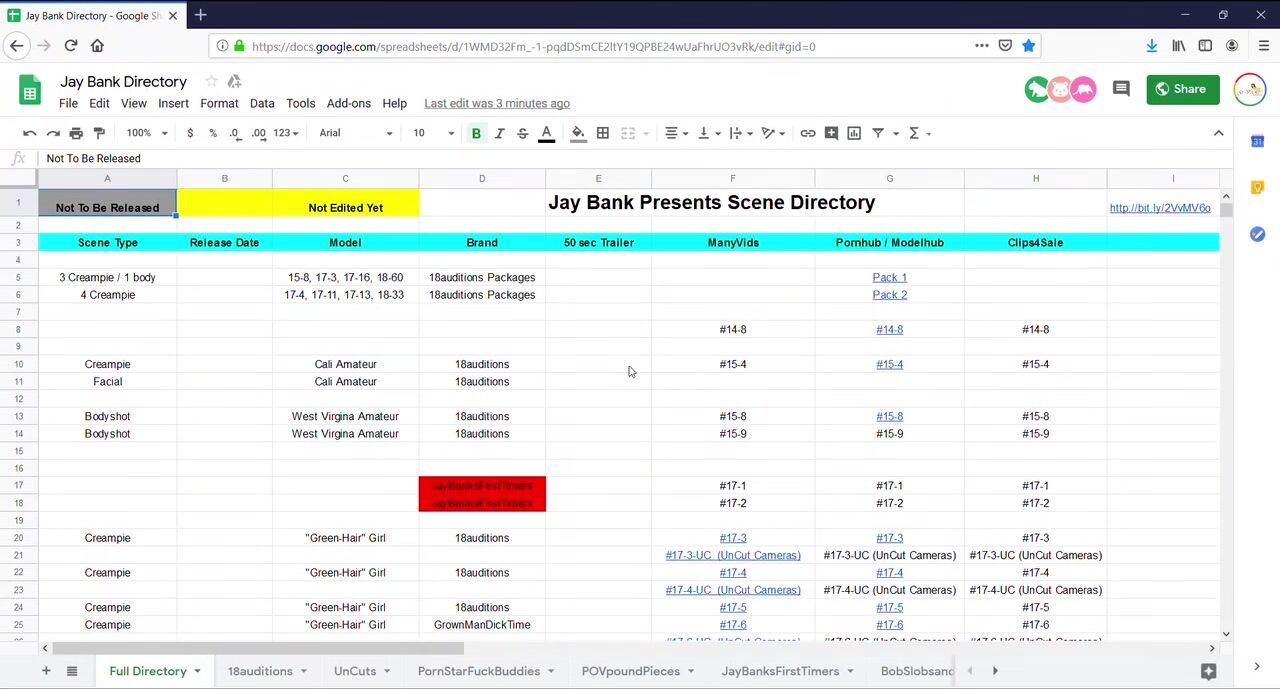Open the Arial font dropdown
Viewport: 1280px width, 689px height.
point(355,133)
